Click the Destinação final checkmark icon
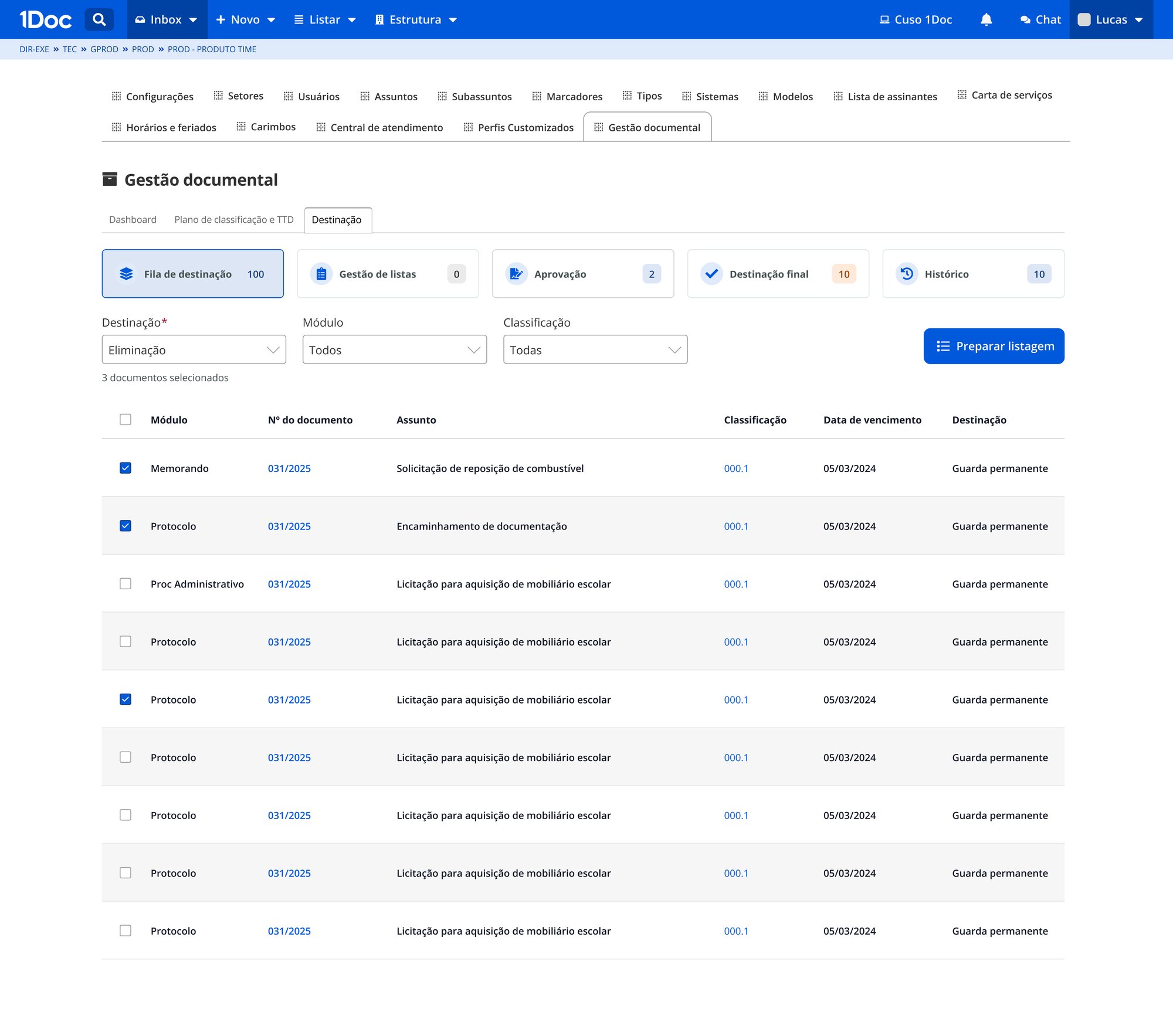The height and width of the screenshot is (1036, 1173). (711, 274)
